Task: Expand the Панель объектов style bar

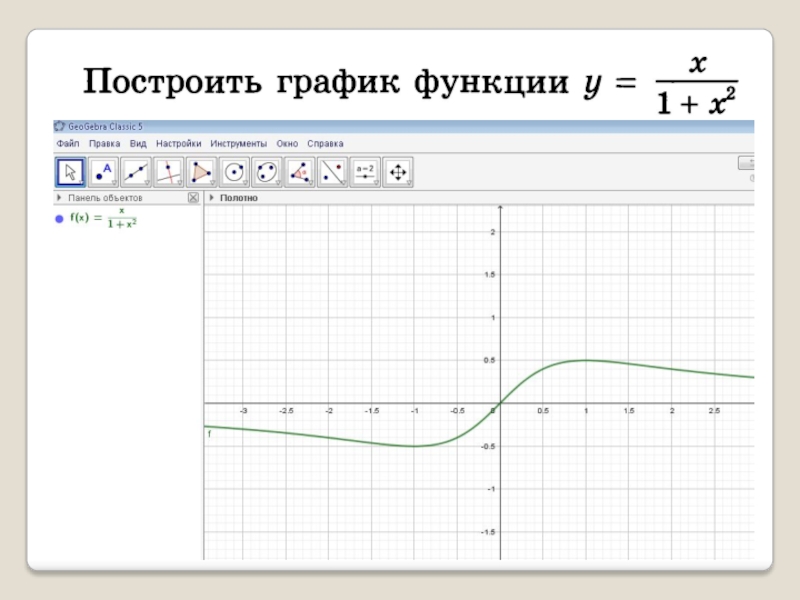Action: click(x=59, y=197)
